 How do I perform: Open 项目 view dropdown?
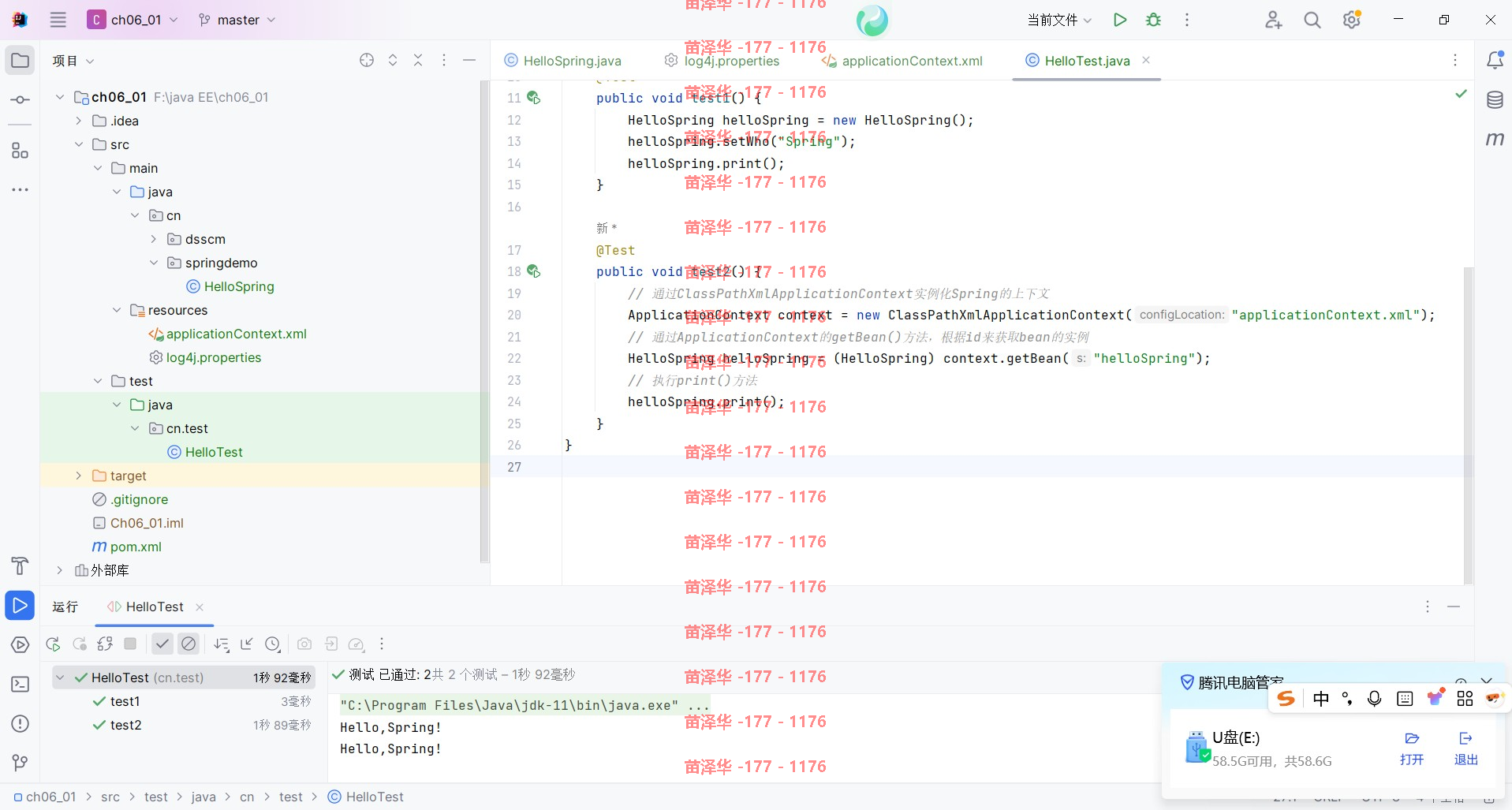point(73,61)
